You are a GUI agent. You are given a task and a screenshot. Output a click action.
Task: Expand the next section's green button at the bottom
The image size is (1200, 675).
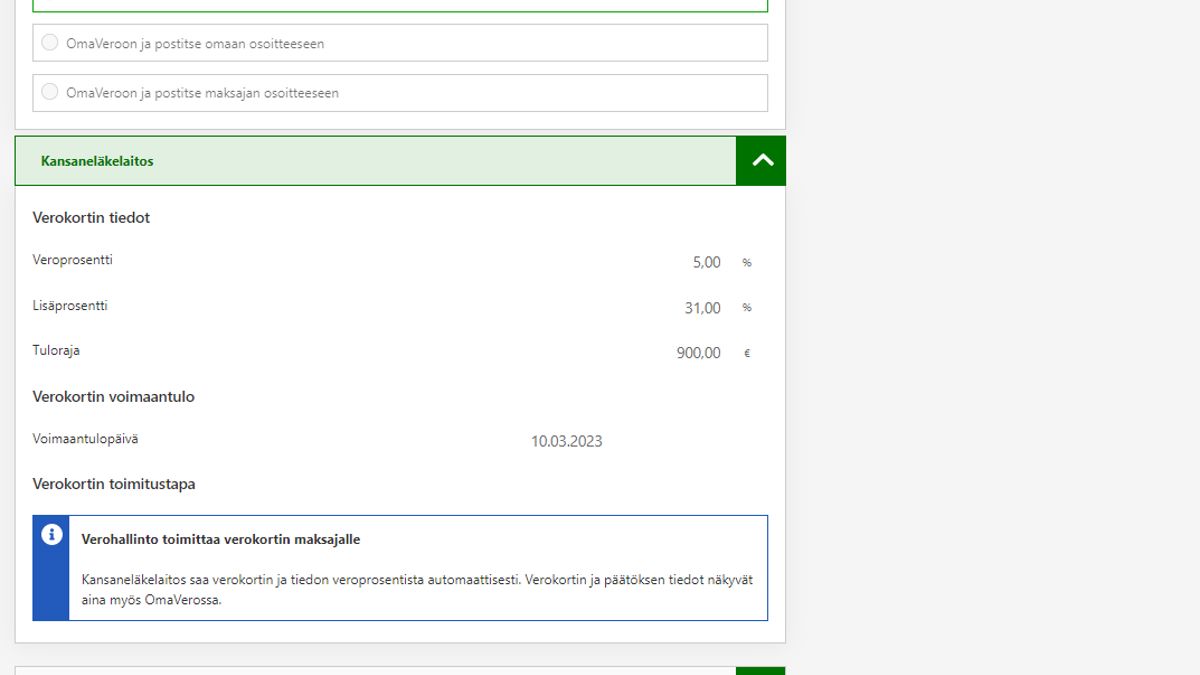tap(761, 671)
